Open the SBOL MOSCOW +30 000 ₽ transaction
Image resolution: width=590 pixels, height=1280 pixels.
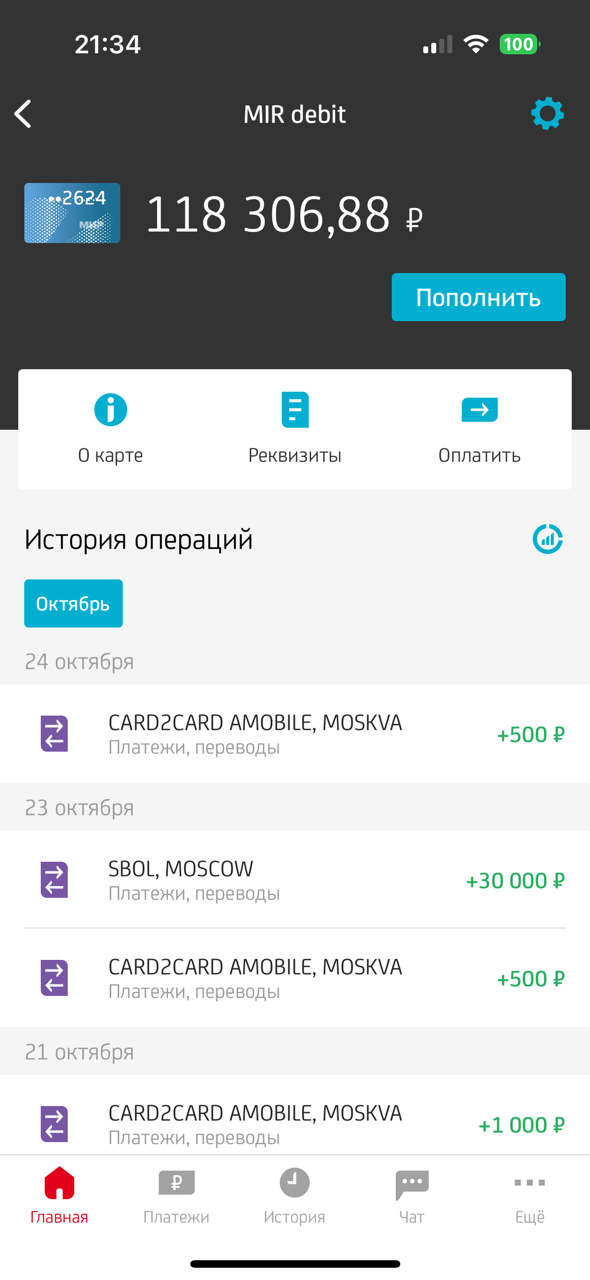point(295,880)
